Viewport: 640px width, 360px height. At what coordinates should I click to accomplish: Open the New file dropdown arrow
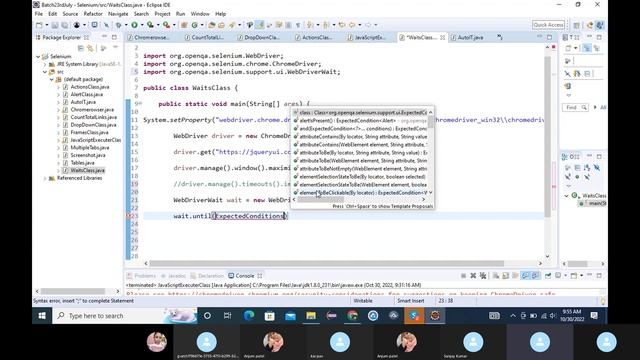click(x=47, y=25)
